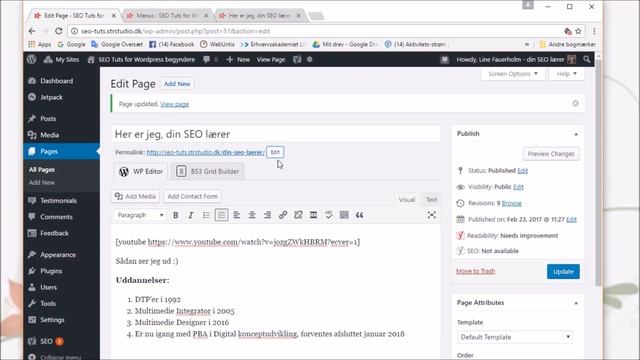The height and width of the screenshot is (360, 640).
Task: Open the New content menu in the admin bar
Action: tap(238, 60)
